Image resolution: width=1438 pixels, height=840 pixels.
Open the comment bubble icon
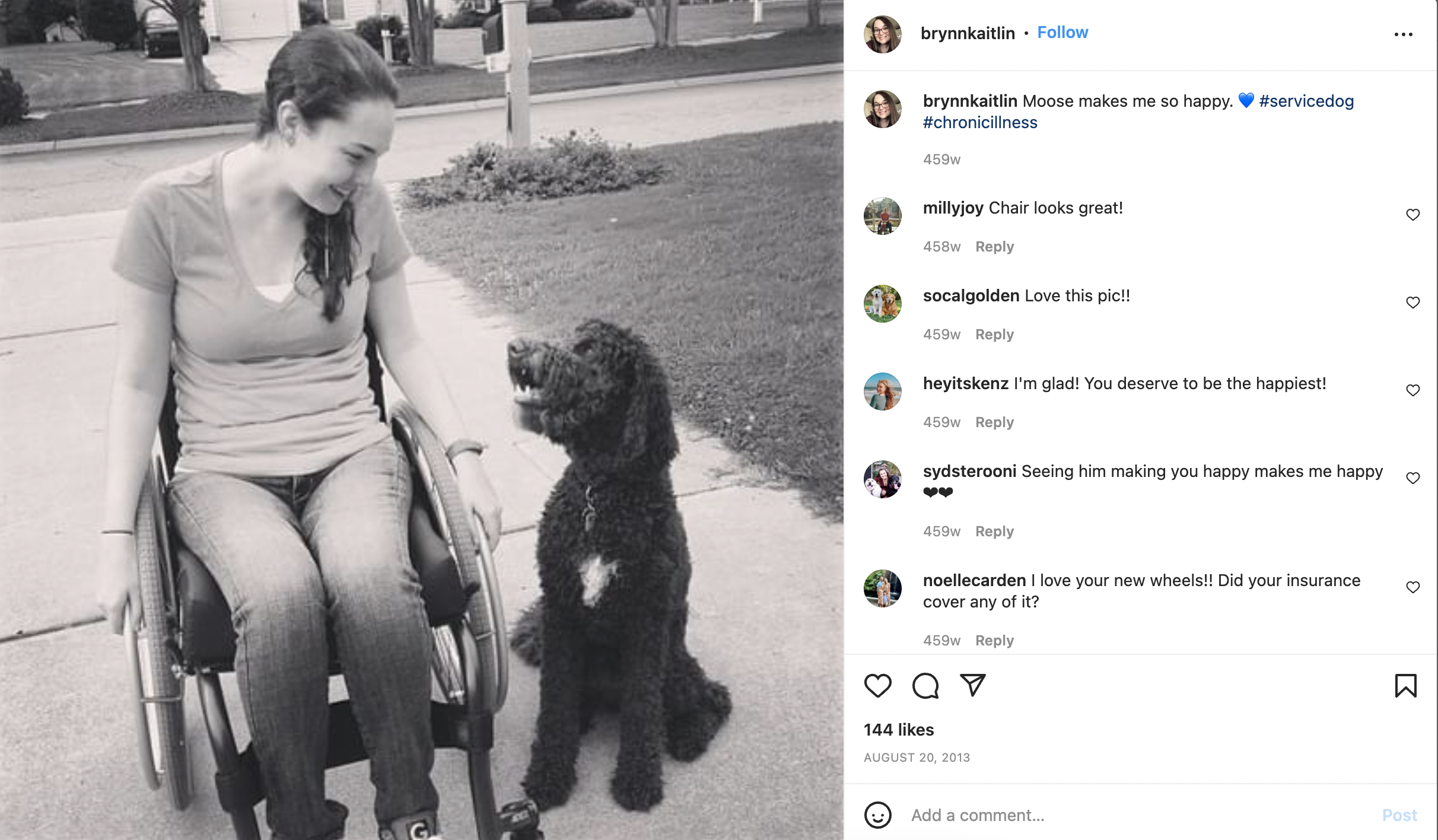[x=925, y=686]
